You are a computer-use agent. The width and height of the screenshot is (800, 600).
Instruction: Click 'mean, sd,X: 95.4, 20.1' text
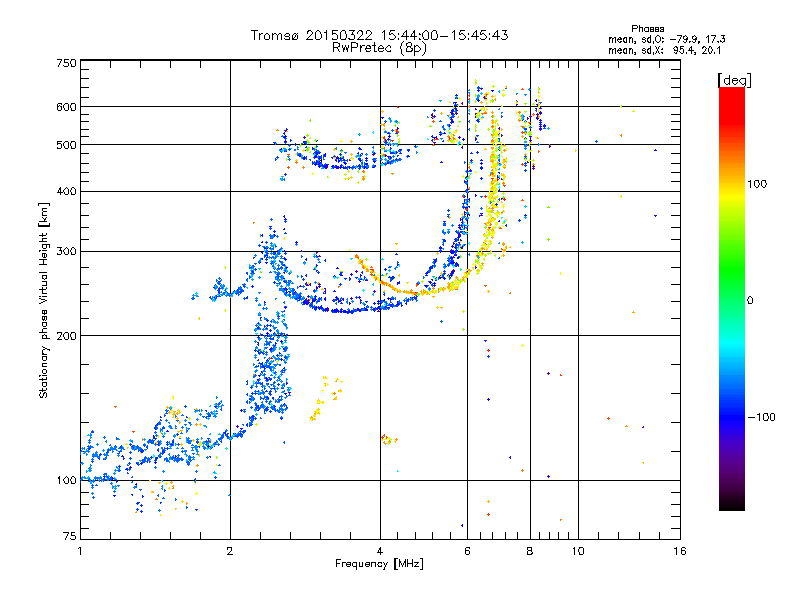pyautogui.click(x=664, y=50)
